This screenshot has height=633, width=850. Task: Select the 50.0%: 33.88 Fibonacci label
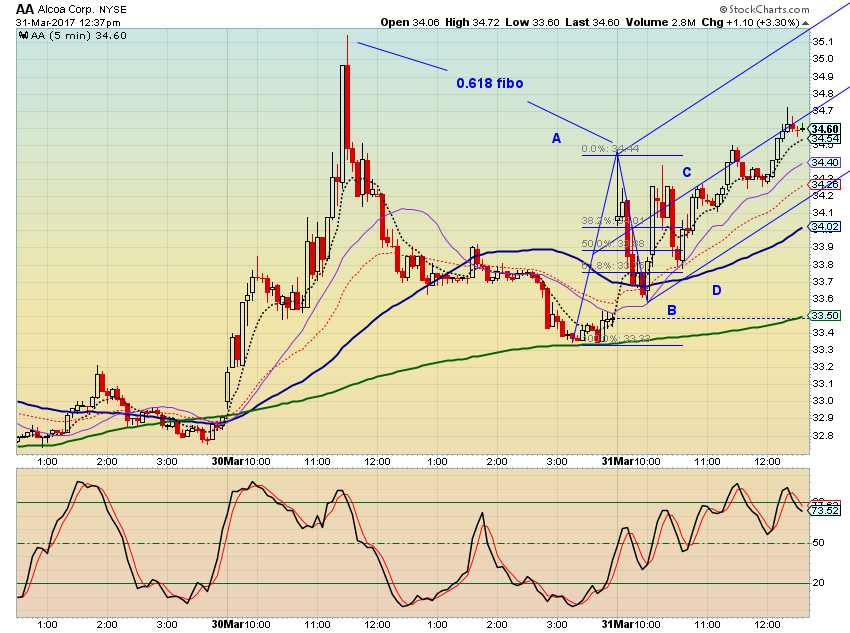(613, 243)
